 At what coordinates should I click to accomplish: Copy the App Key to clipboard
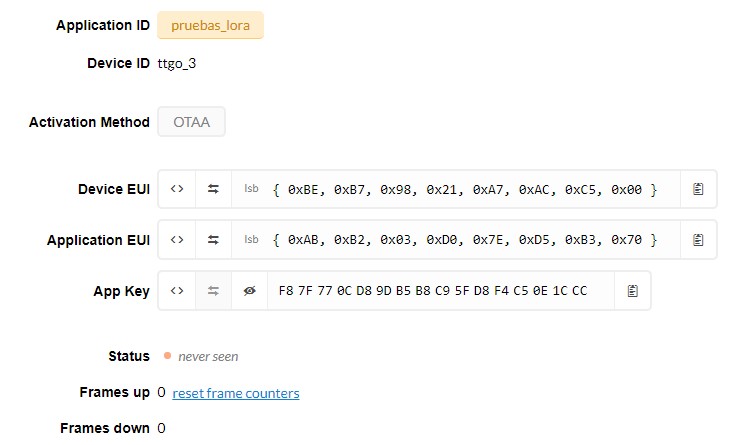click(x=632, y=291)
